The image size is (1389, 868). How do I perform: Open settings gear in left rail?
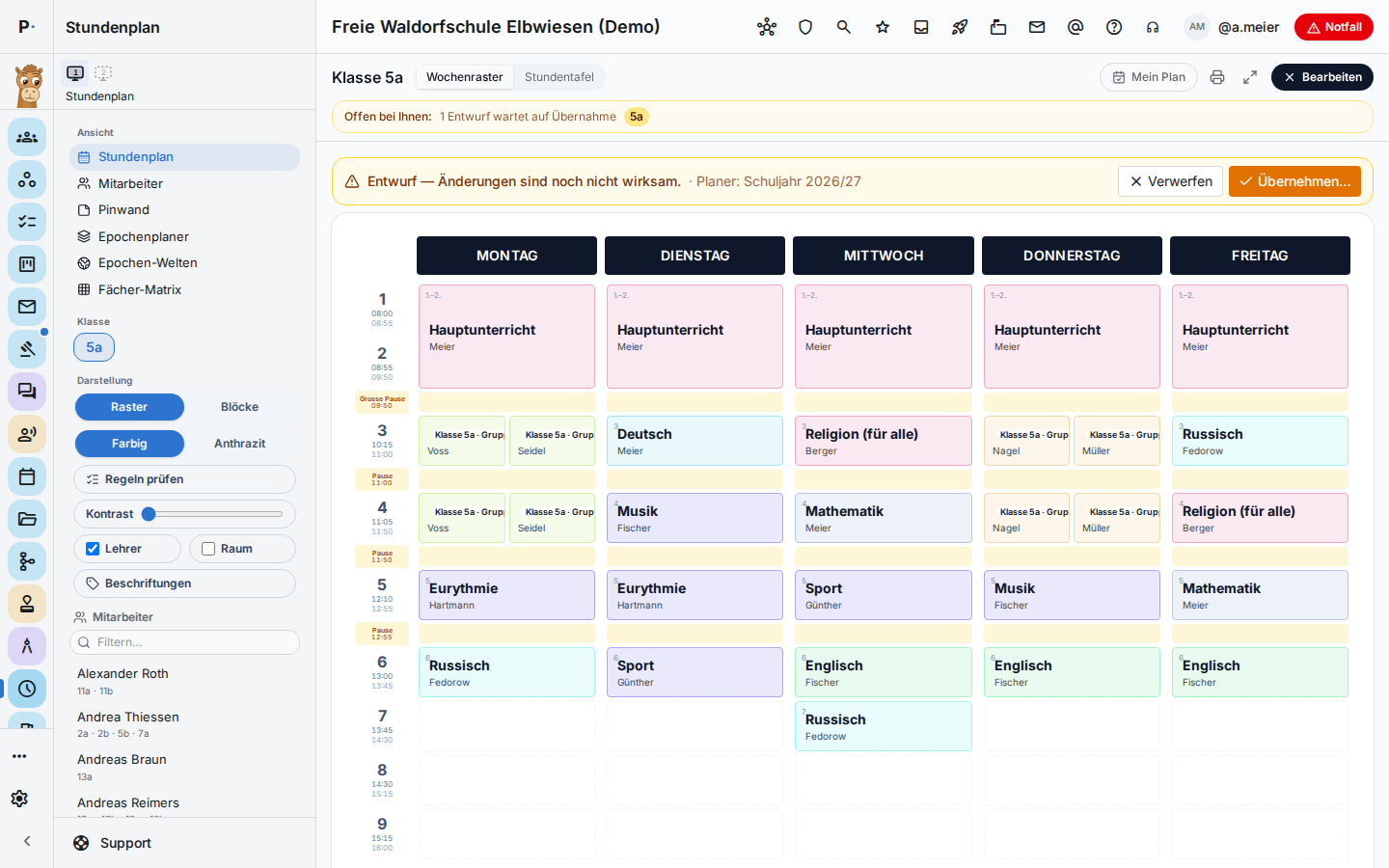coord(19,799)
